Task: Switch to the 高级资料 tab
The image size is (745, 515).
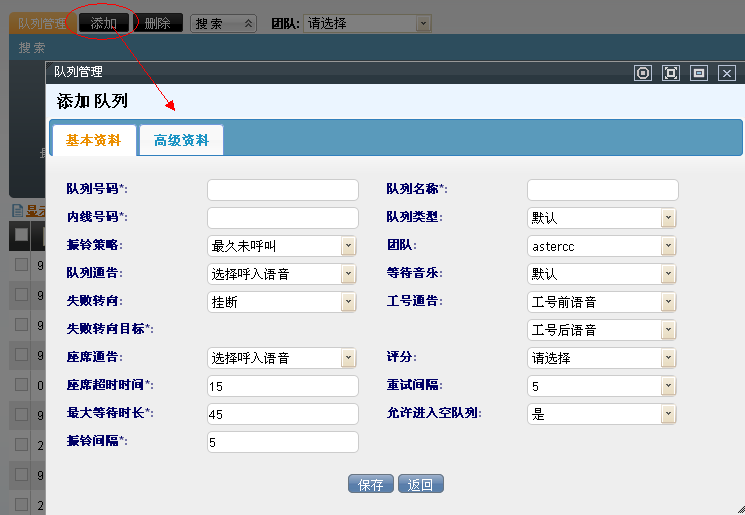Action: coord(181,141)
